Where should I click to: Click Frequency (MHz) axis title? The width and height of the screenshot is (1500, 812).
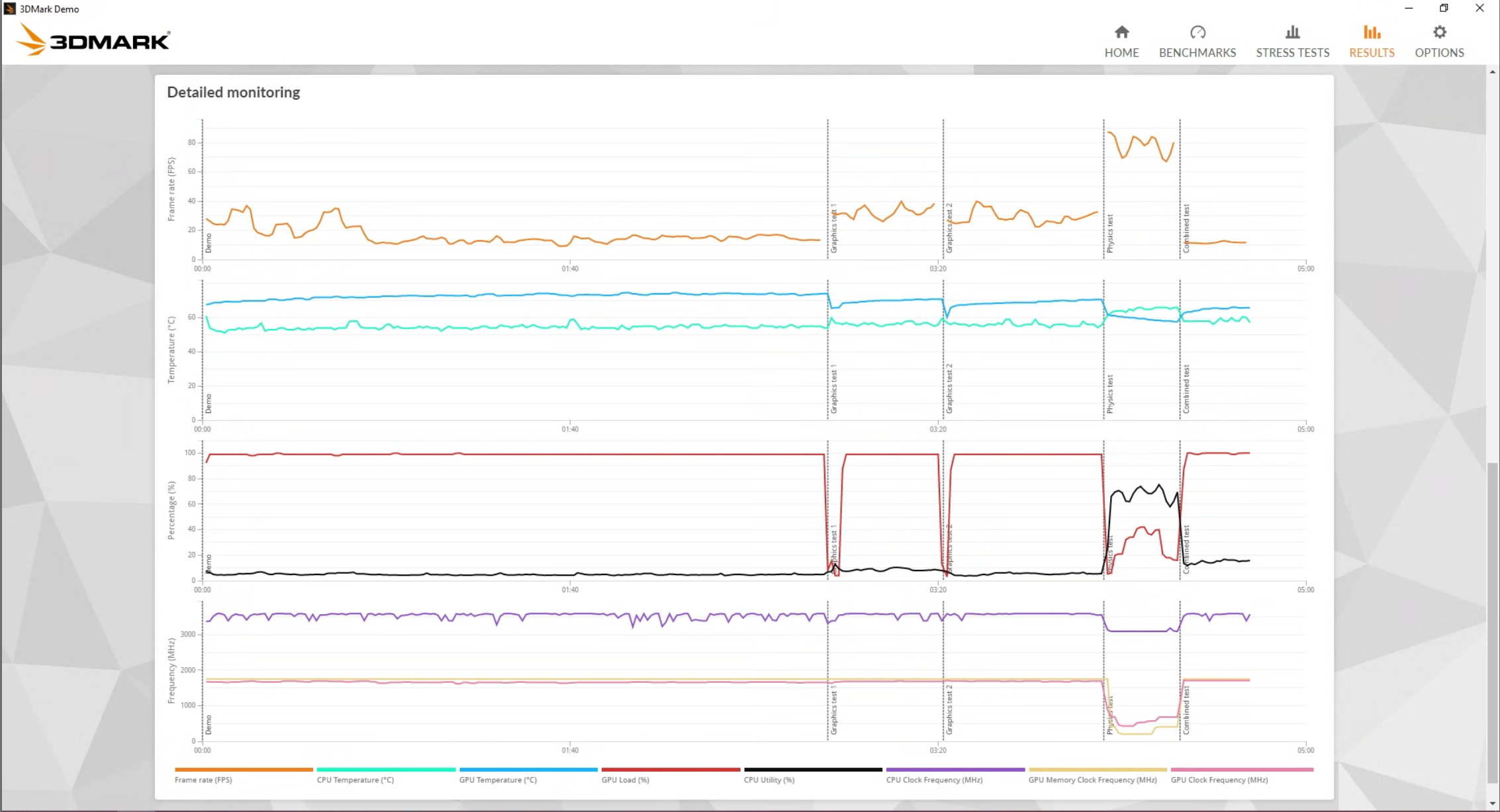pos(171,671)
